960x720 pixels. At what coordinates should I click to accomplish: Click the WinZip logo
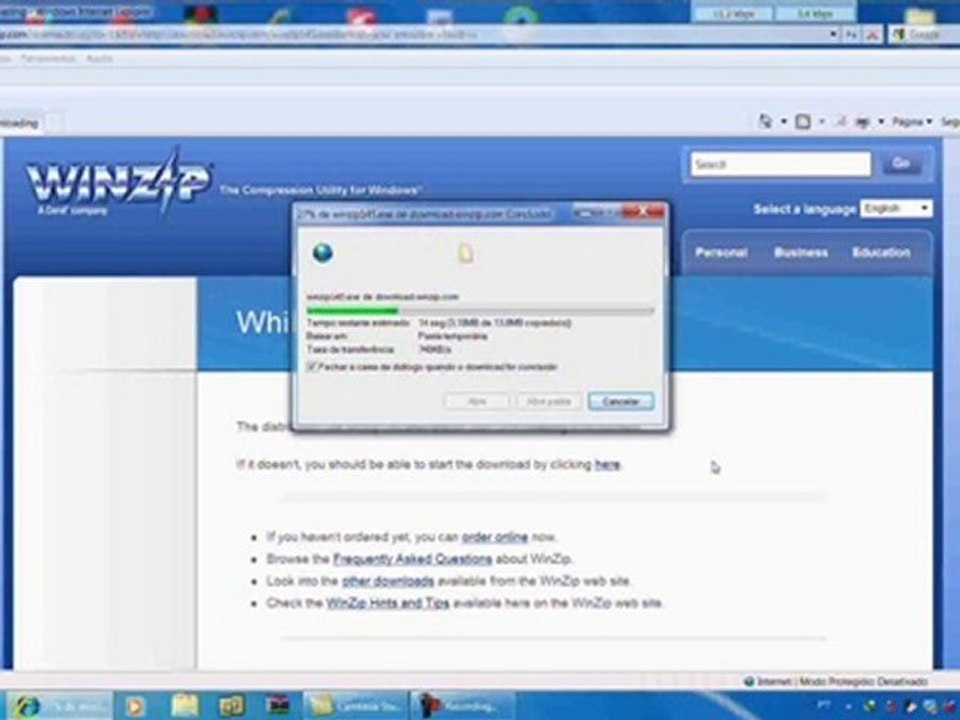click(x=118, y=182)
